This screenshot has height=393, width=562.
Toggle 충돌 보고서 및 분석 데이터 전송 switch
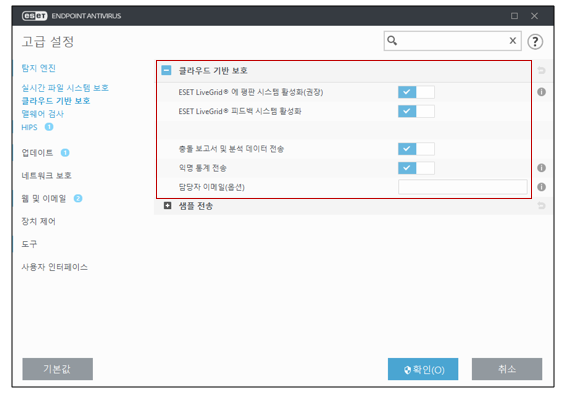pyautogui.click(x=416, y=149)
